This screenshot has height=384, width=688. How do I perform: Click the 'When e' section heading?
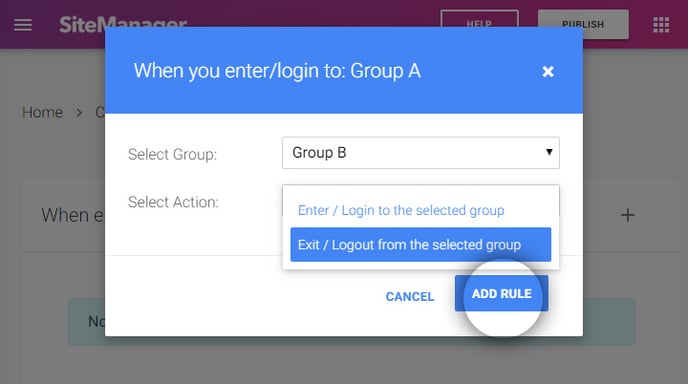pyautogui.click(x=72, y=215)
